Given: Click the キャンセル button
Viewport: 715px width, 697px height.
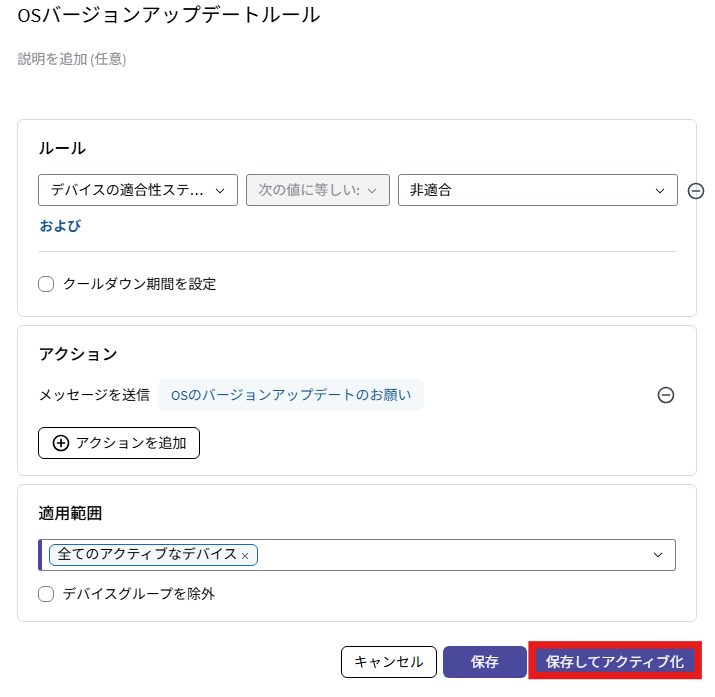Looking at the screenshot, I should (389, 662).
